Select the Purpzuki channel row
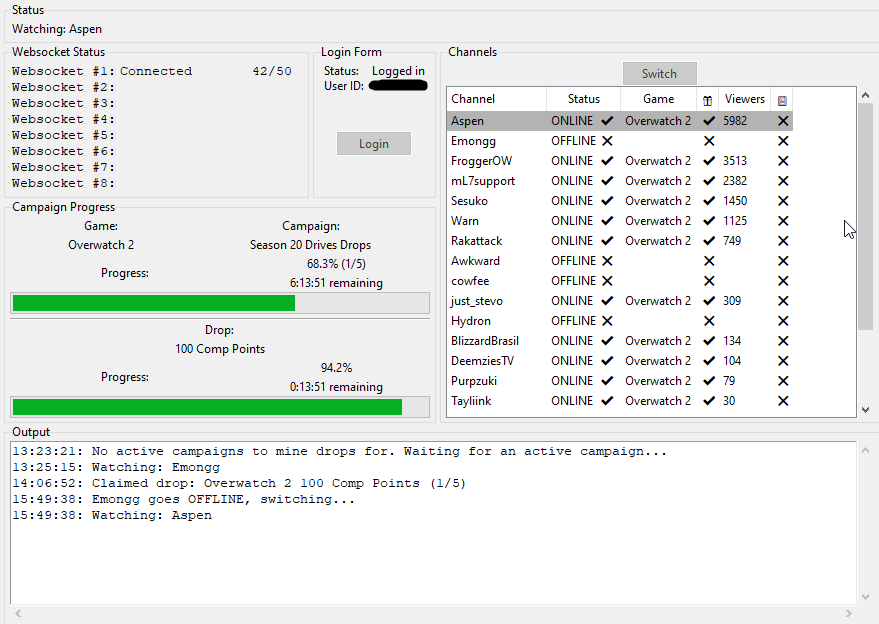Image resolution: width=879 pixels, height=624 pixels. [620, 381]
